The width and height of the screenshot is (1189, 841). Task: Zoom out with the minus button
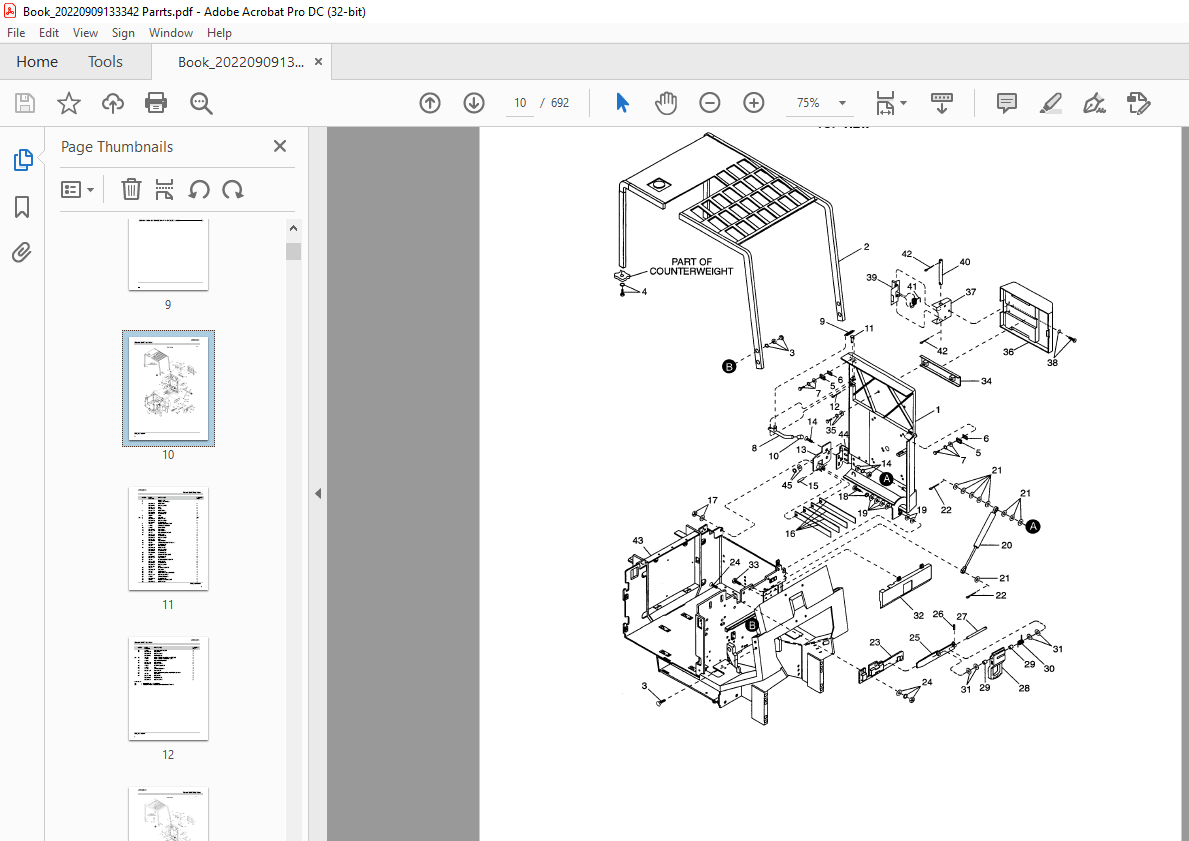point(710,103)
